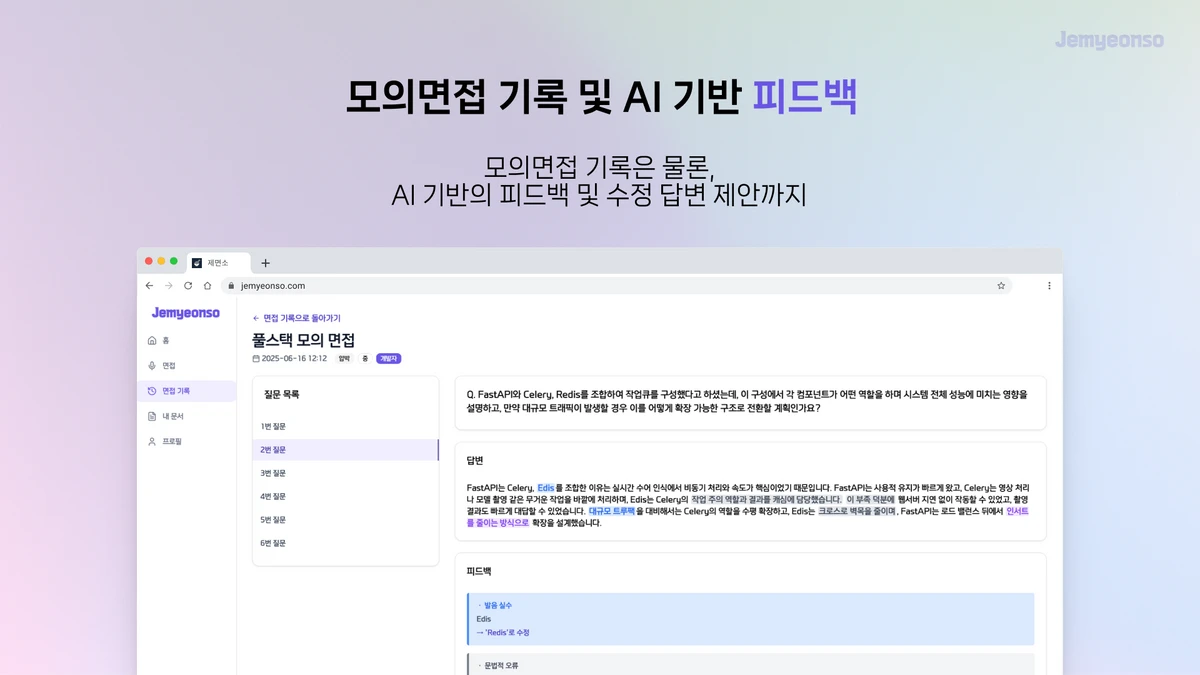The height and width of the screenshot is (675, 1200).
Task: Select 3번 질문 in the question list
Action: tap(345, 473)
